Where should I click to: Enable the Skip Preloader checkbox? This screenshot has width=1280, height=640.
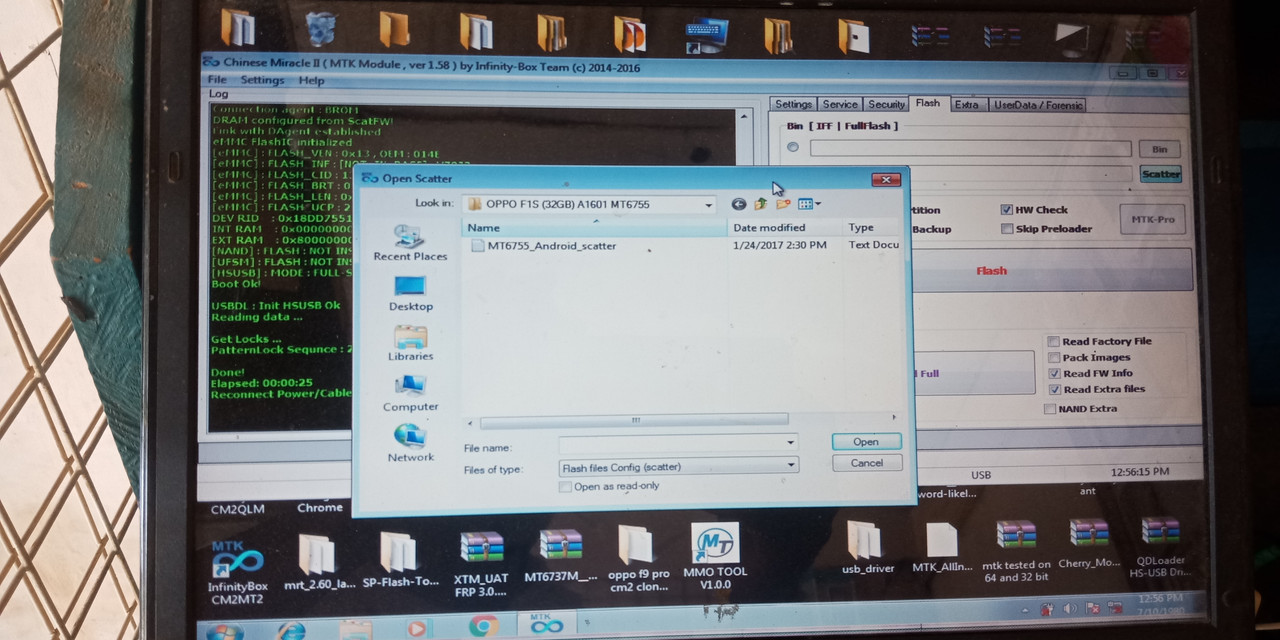[x=1007, y=229]
